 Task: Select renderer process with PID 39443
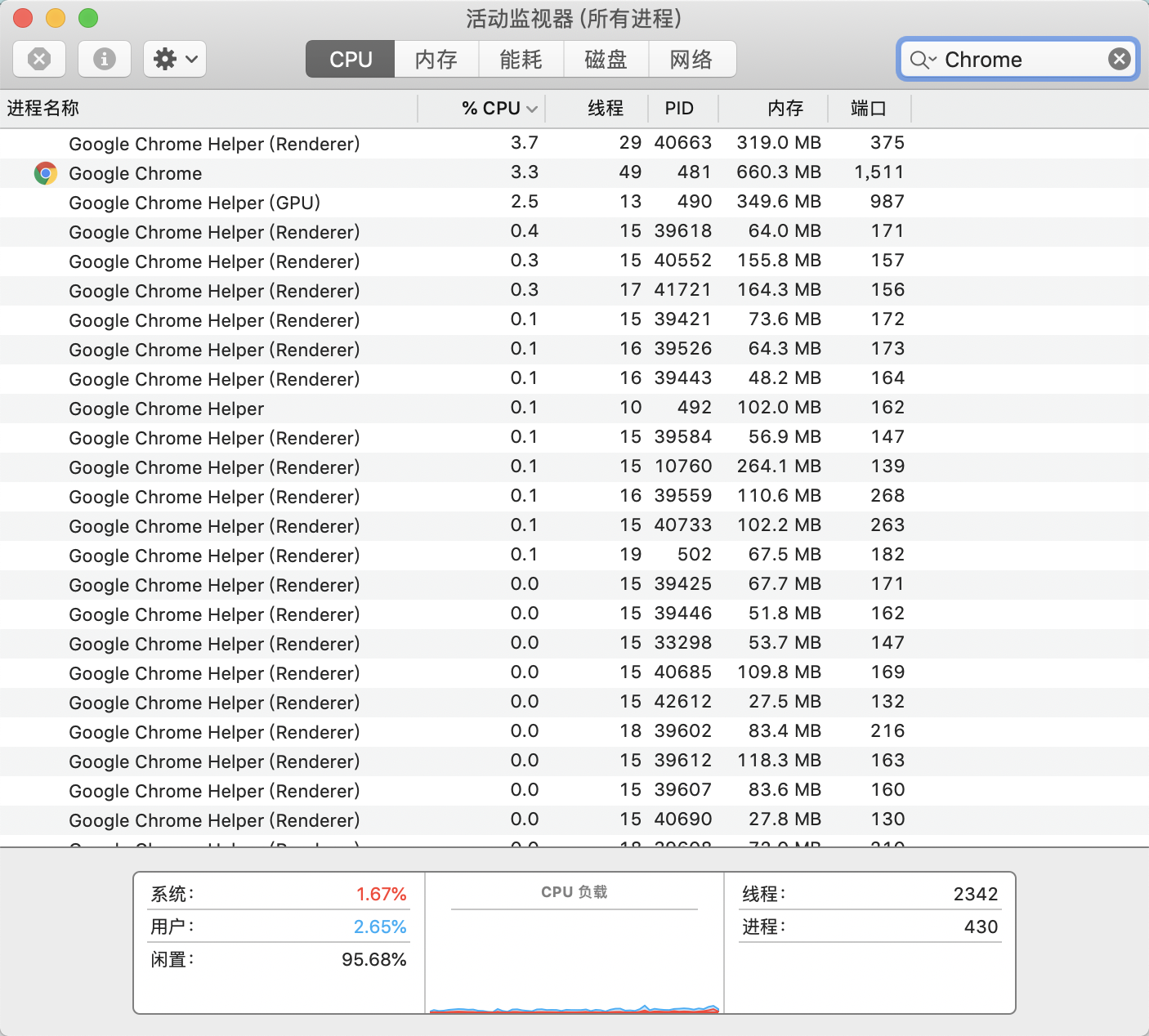click(x=574, y=379)
